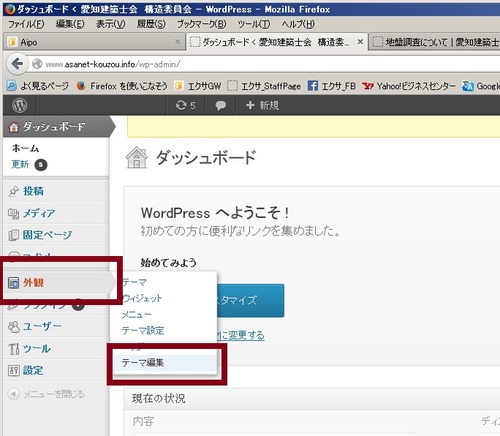
Task: Close the ダッシュボード tab
Action: 360,42
